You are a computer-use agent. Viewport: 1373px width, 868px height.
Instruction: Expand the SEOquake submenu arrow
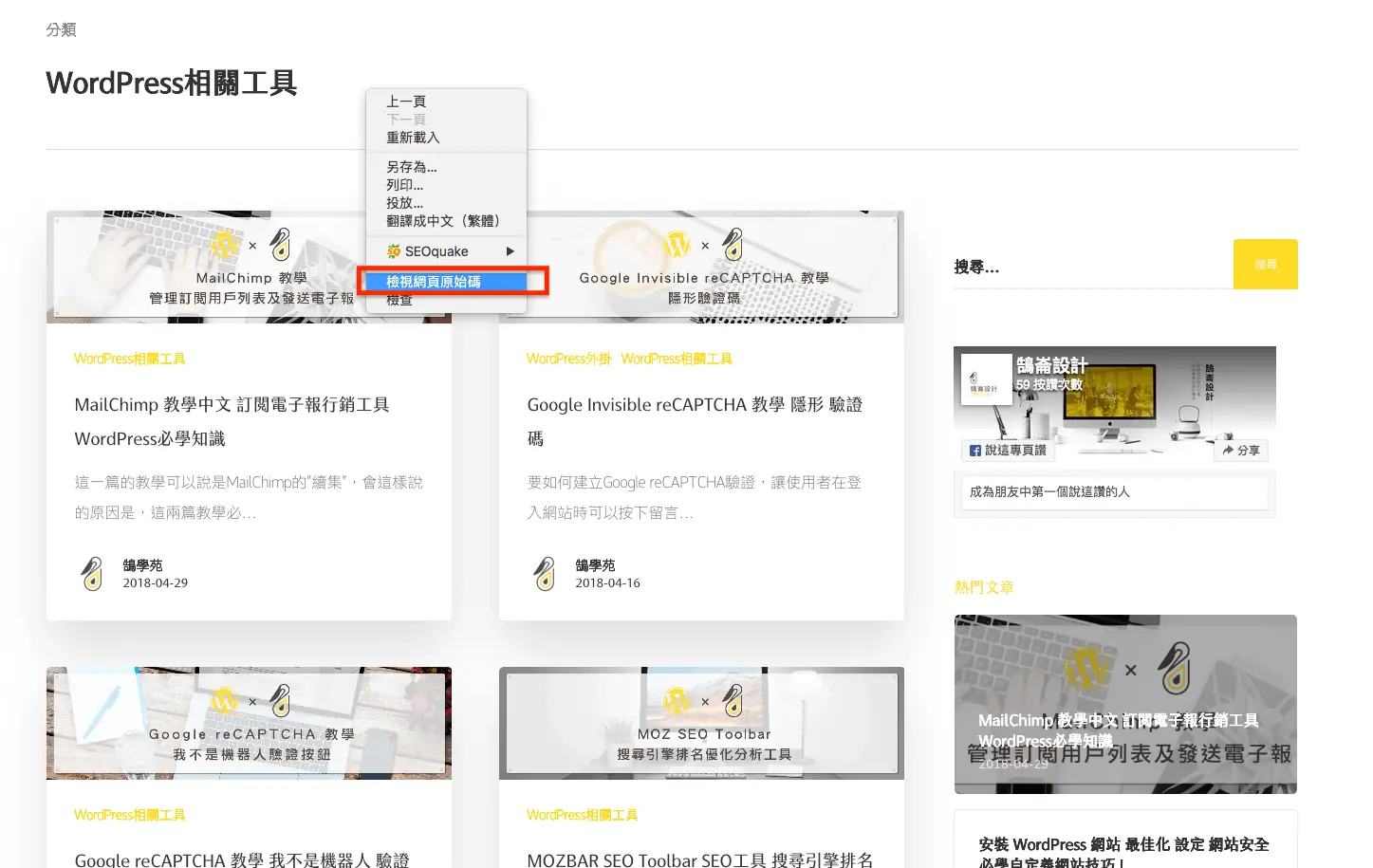510,251
